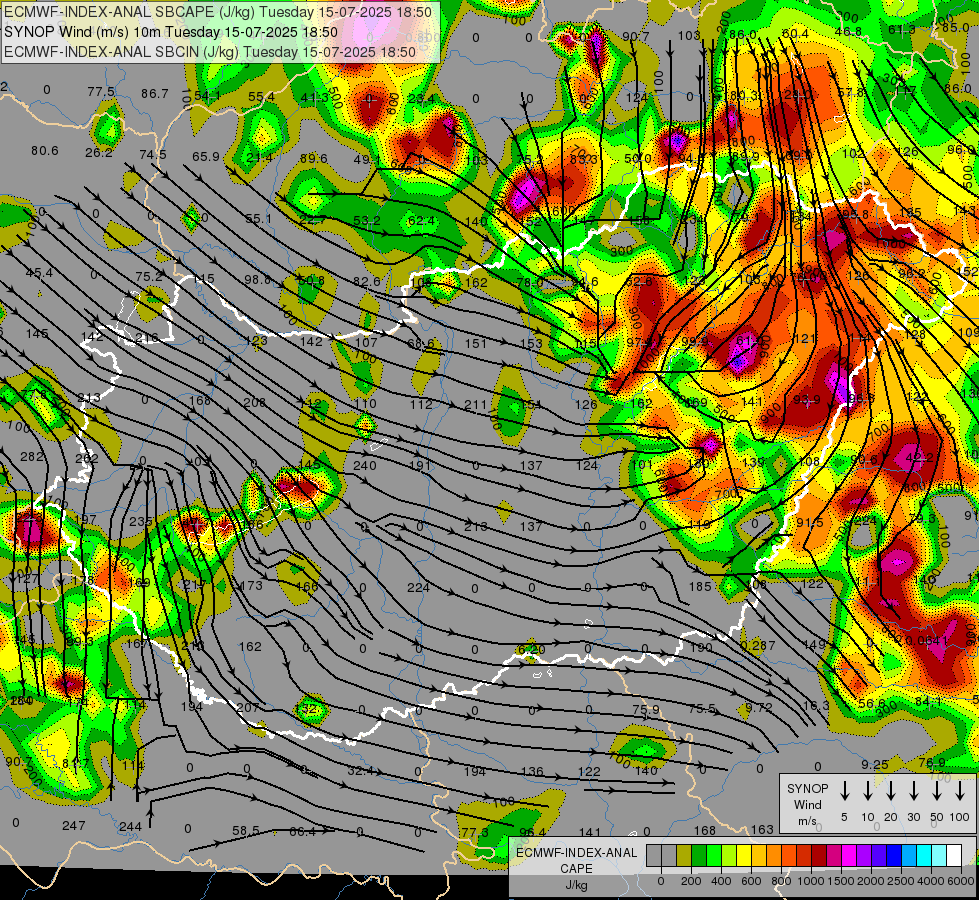Click the wind arrow above 20 in SYNOP legend
Screen dimensions: 979x900
pos(891,790)
